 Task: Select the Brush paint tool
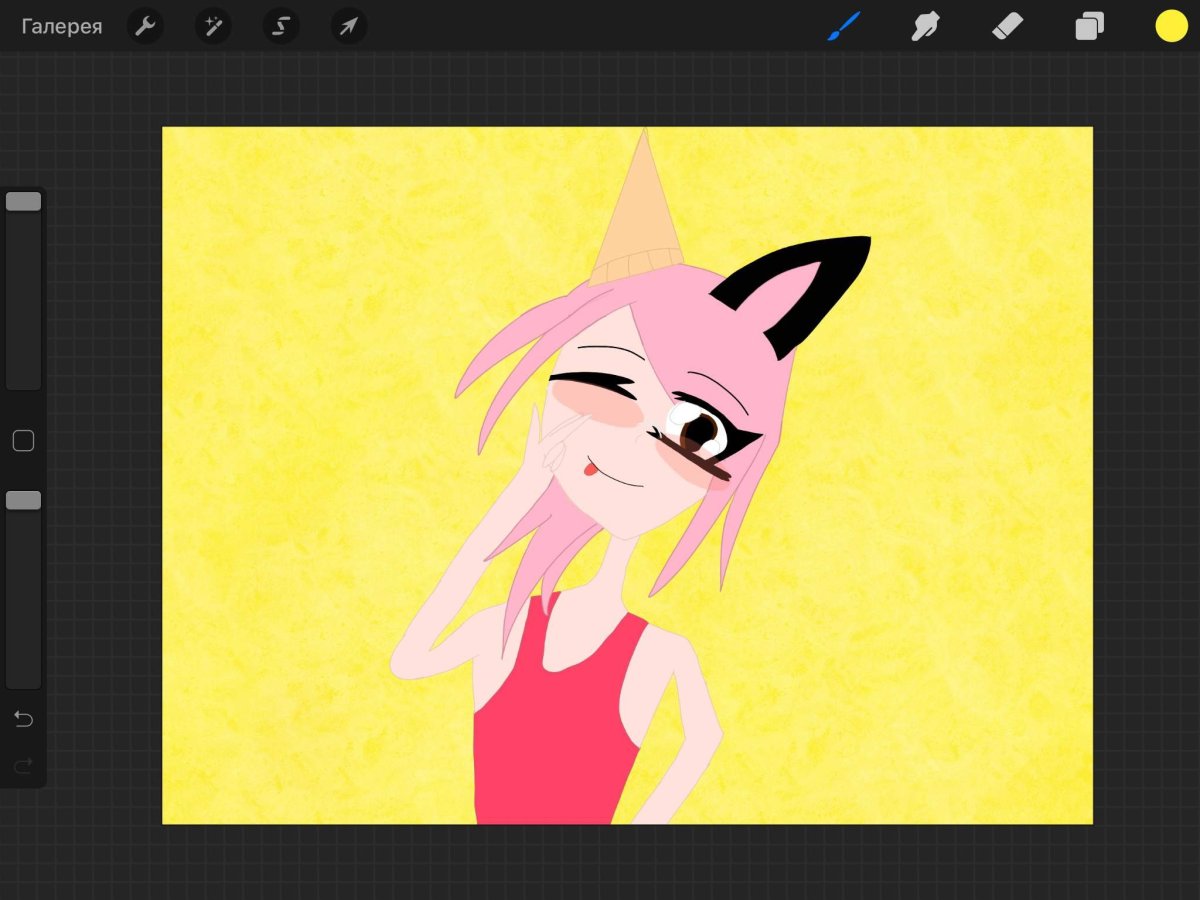tap(843, 27)
